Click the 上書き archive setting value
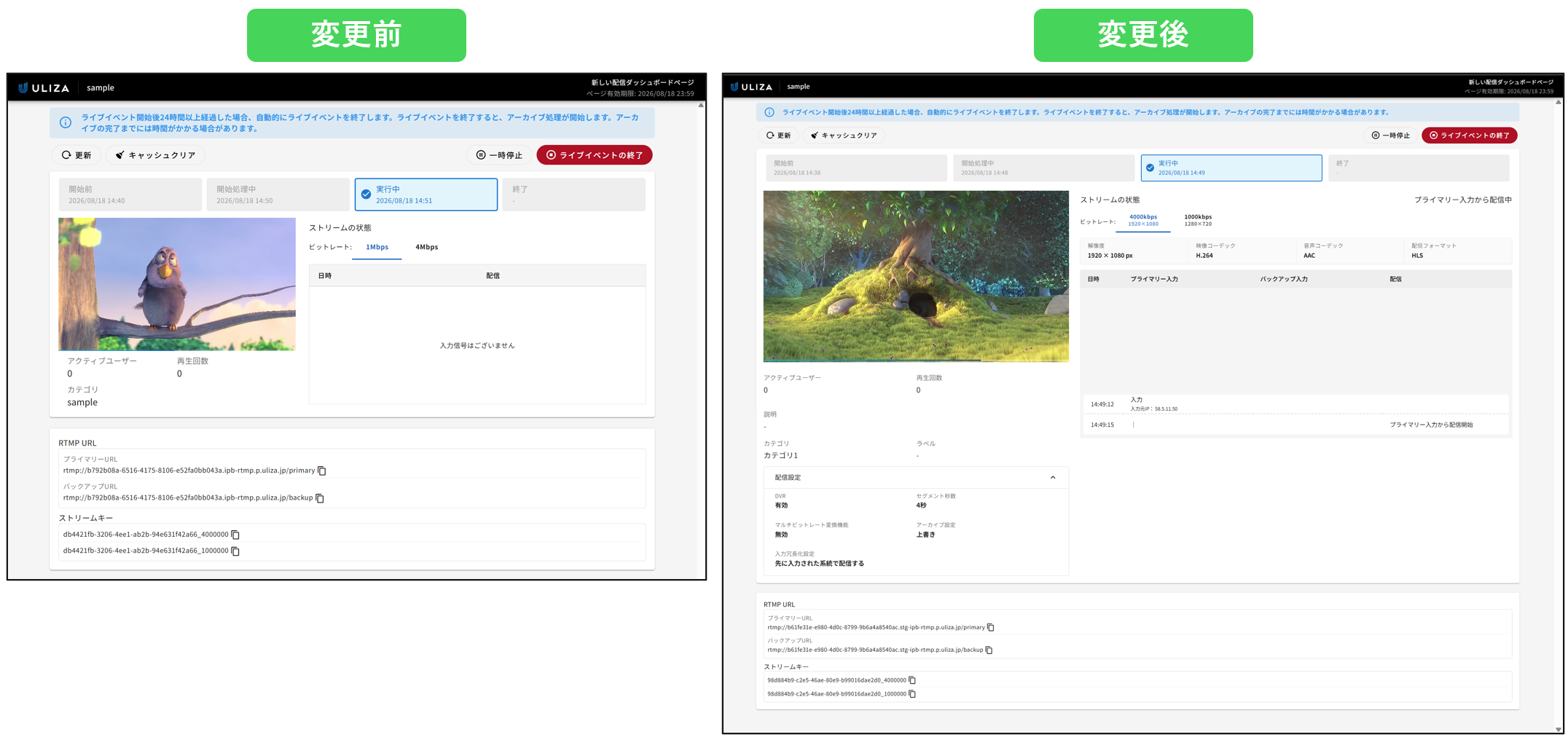 (925, 535)
